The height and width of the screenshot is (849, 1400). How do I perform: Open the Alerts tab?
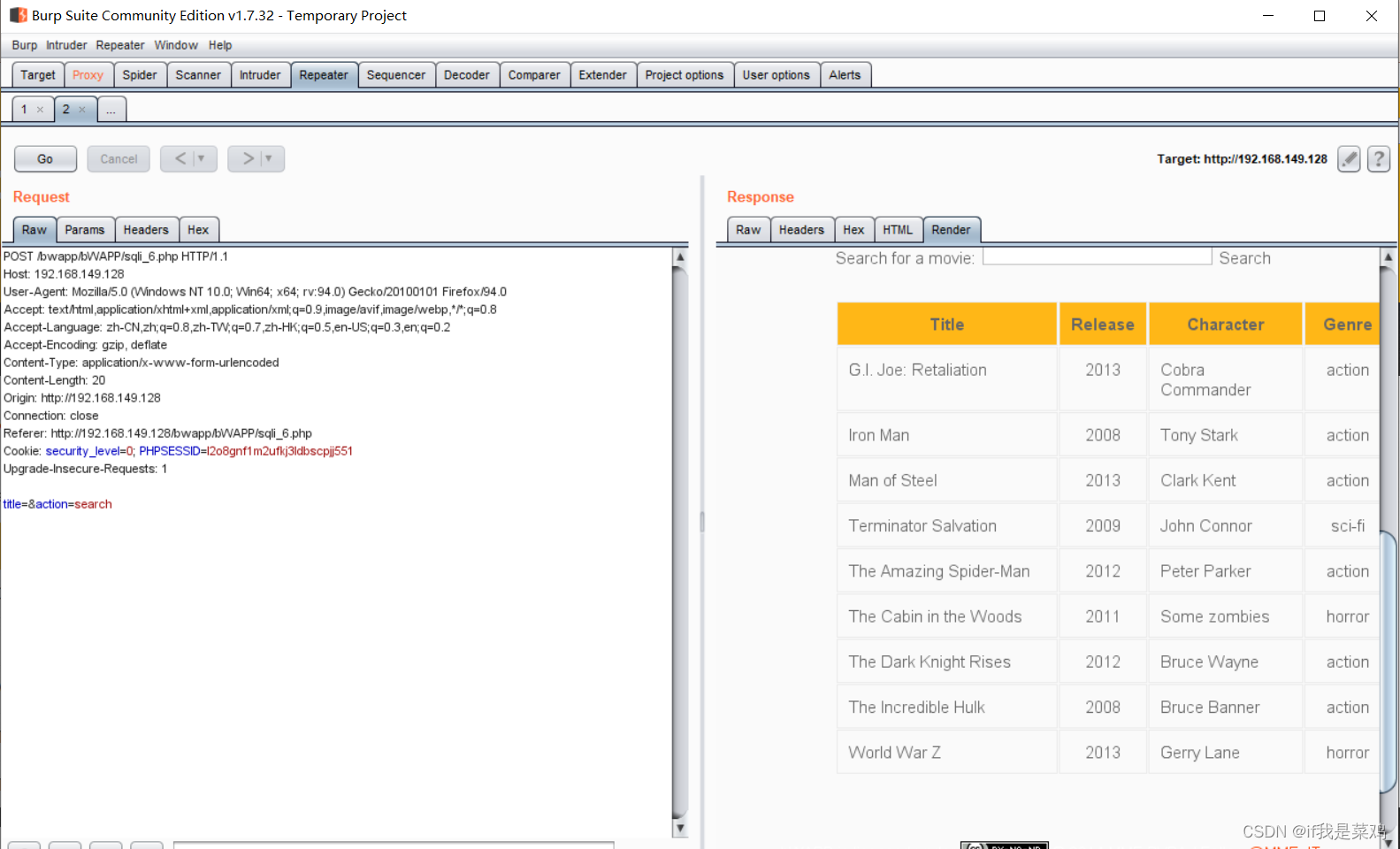[845, 75]
